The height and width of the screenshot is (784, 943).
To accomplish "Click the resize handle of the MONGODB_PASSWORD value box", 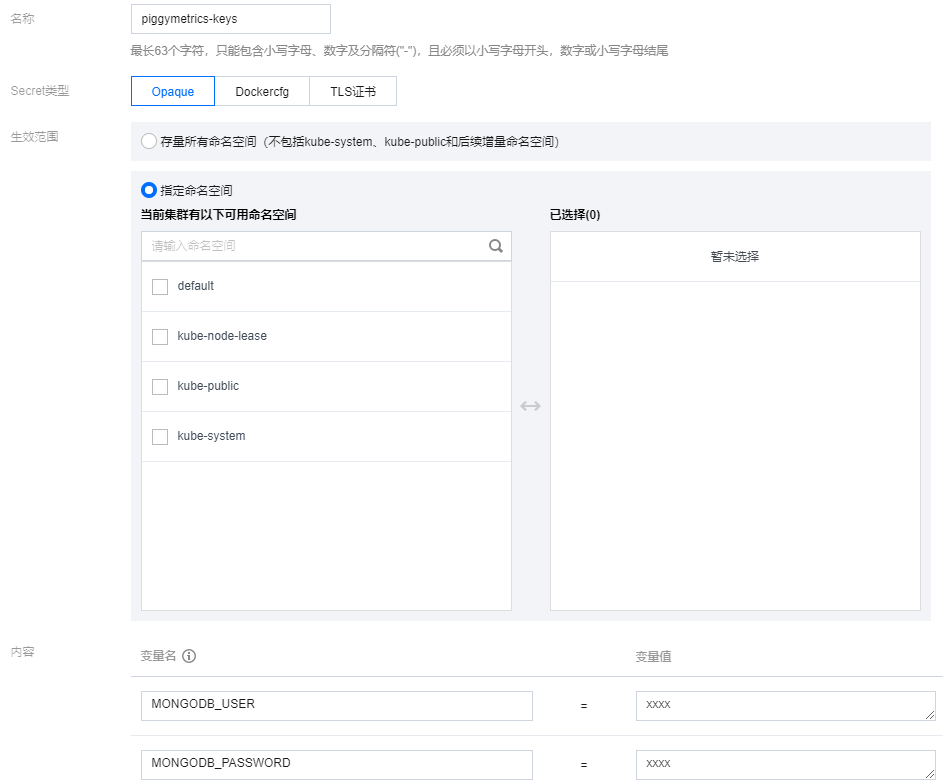I will click(x=930, y=774).
